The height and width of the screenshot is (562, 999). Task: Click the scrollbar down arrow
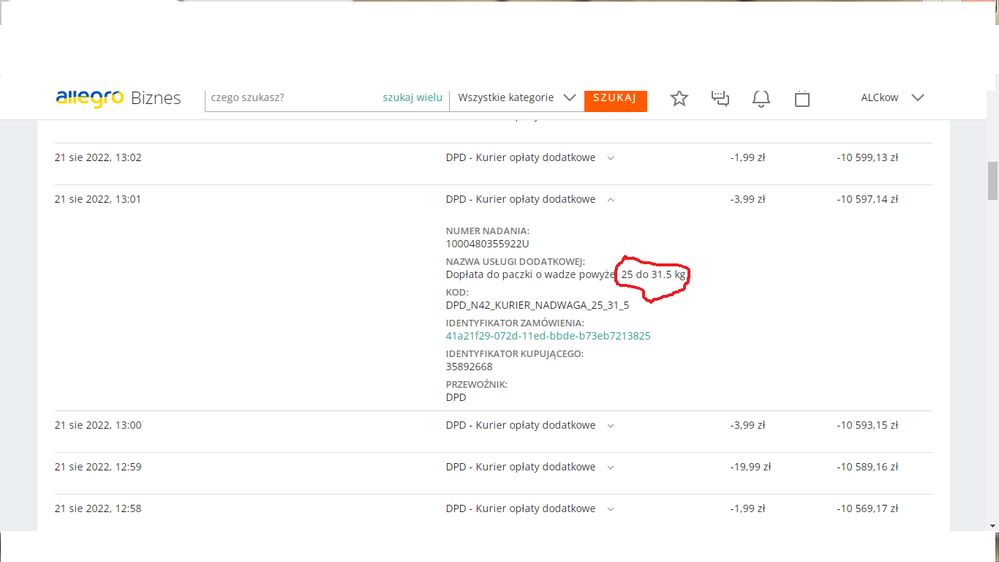(x=992, y=525)
